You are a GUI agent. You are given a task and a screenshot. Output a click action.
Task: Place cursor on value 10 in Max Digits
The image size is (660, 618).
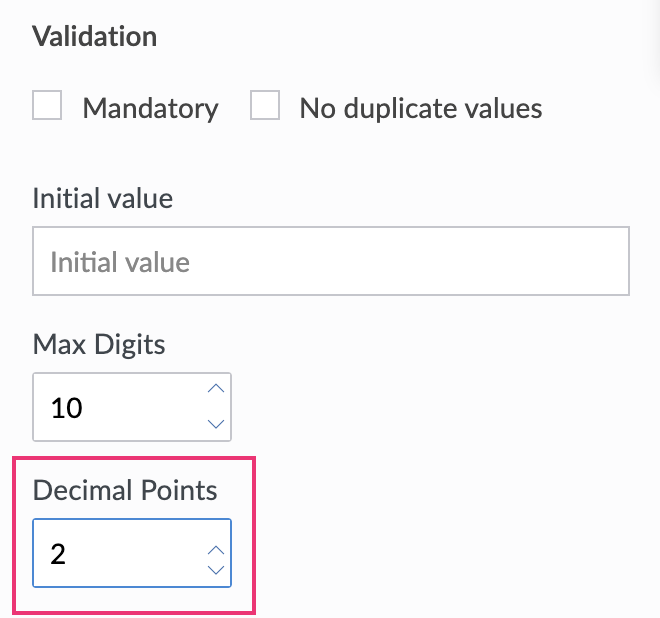pos(66,408)
